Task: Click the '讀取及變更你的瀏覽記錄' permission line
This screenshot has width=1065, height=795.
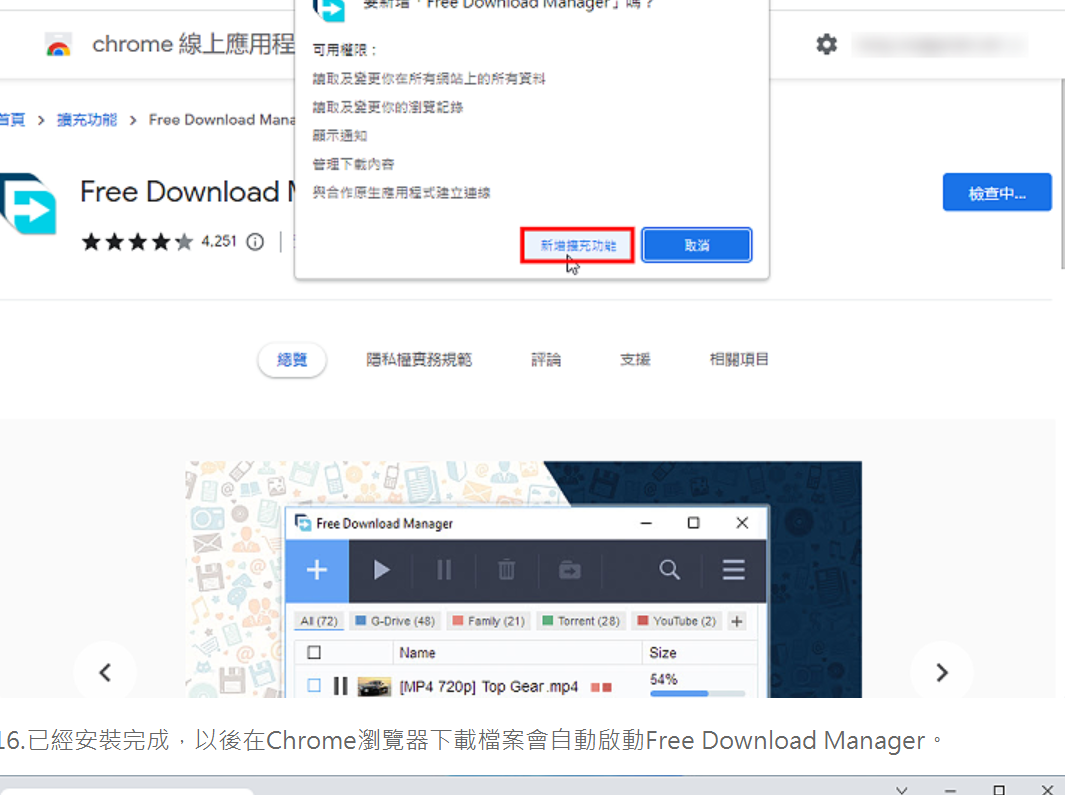Action: click(388, 107)
